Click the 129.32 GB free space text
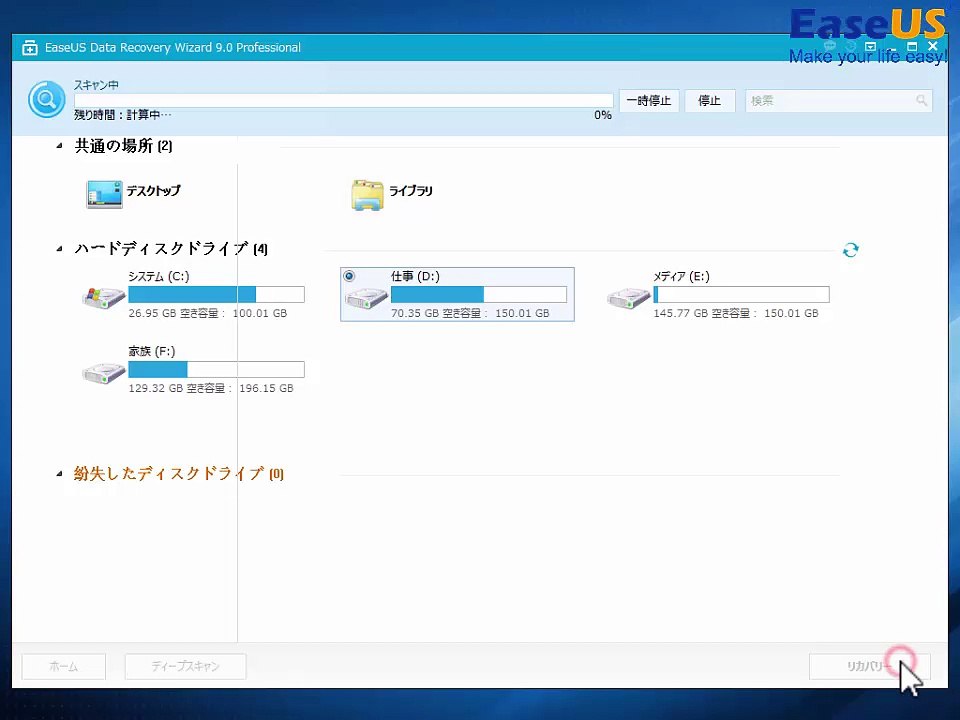 [x=211, y=388]
